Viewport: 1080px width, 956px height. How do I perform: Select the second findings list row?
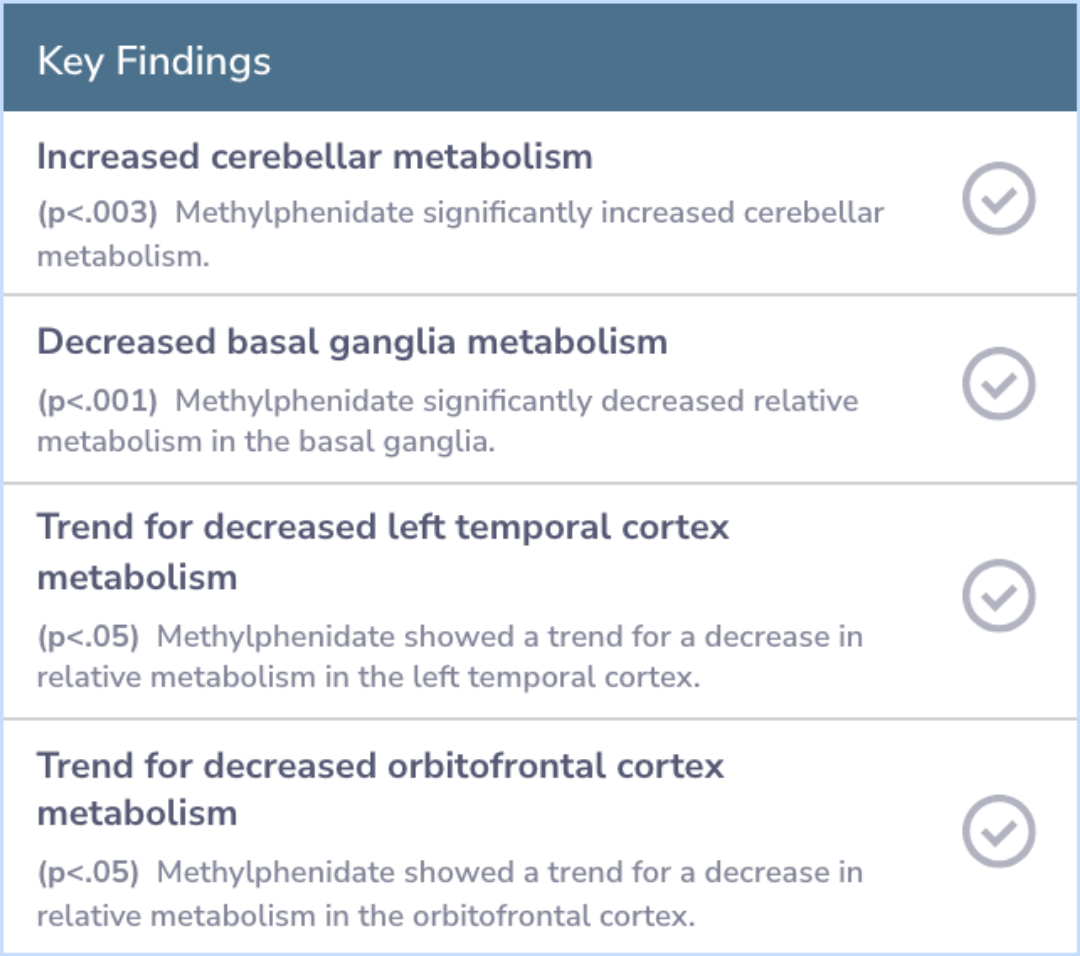click(540, 389)
